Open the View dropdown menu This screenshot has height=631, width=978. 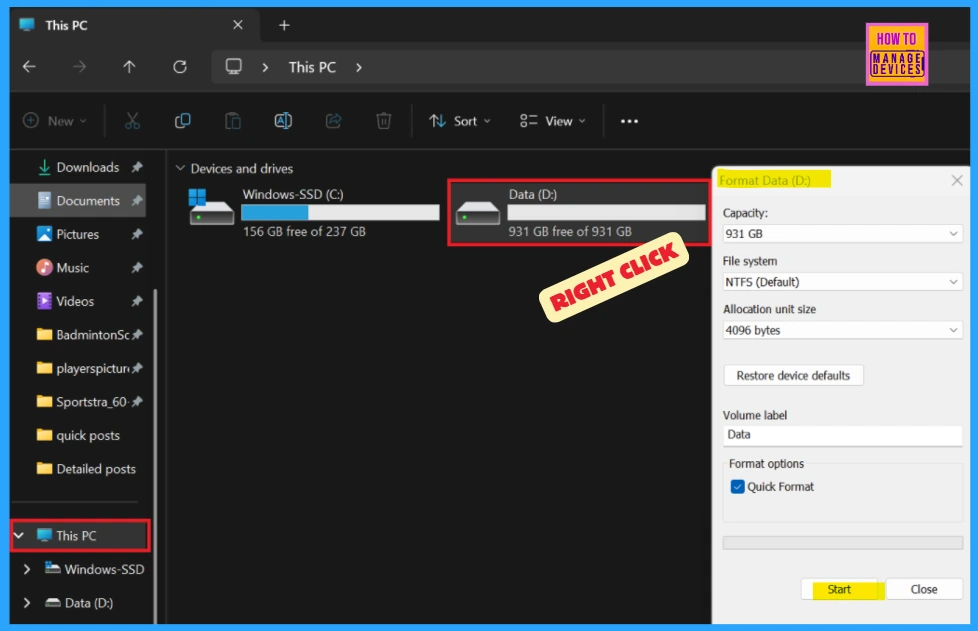(553, 121)
